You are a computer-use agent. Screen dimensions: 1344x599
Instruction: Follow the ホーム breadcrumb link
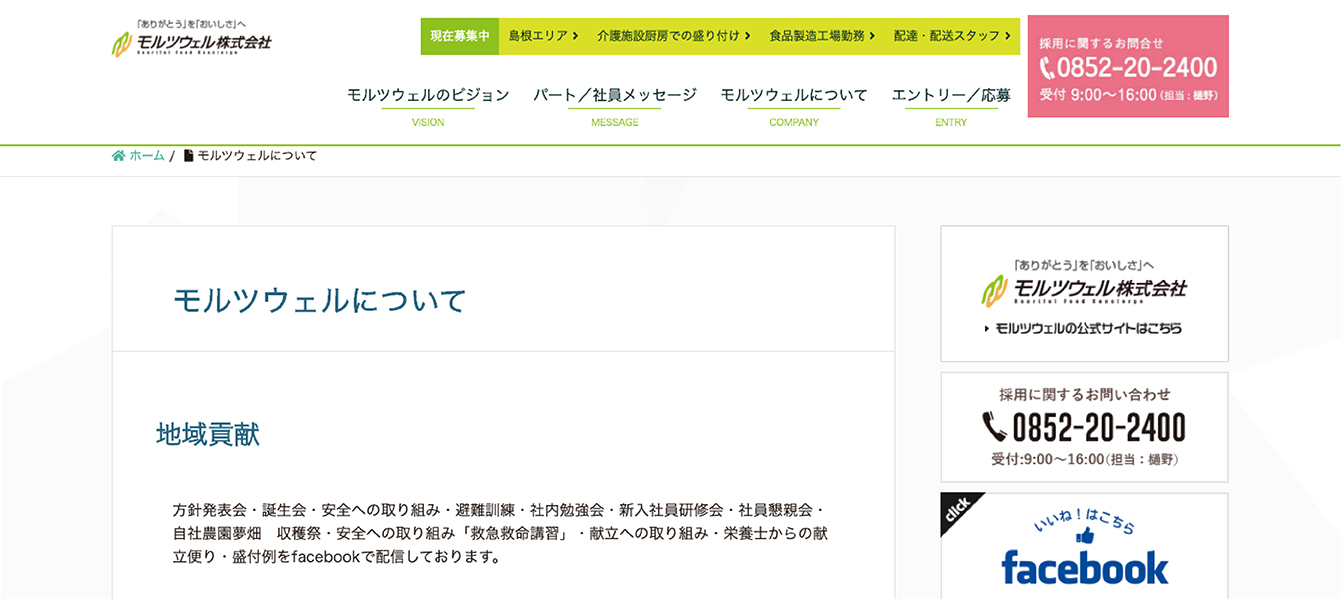(145, 156)
